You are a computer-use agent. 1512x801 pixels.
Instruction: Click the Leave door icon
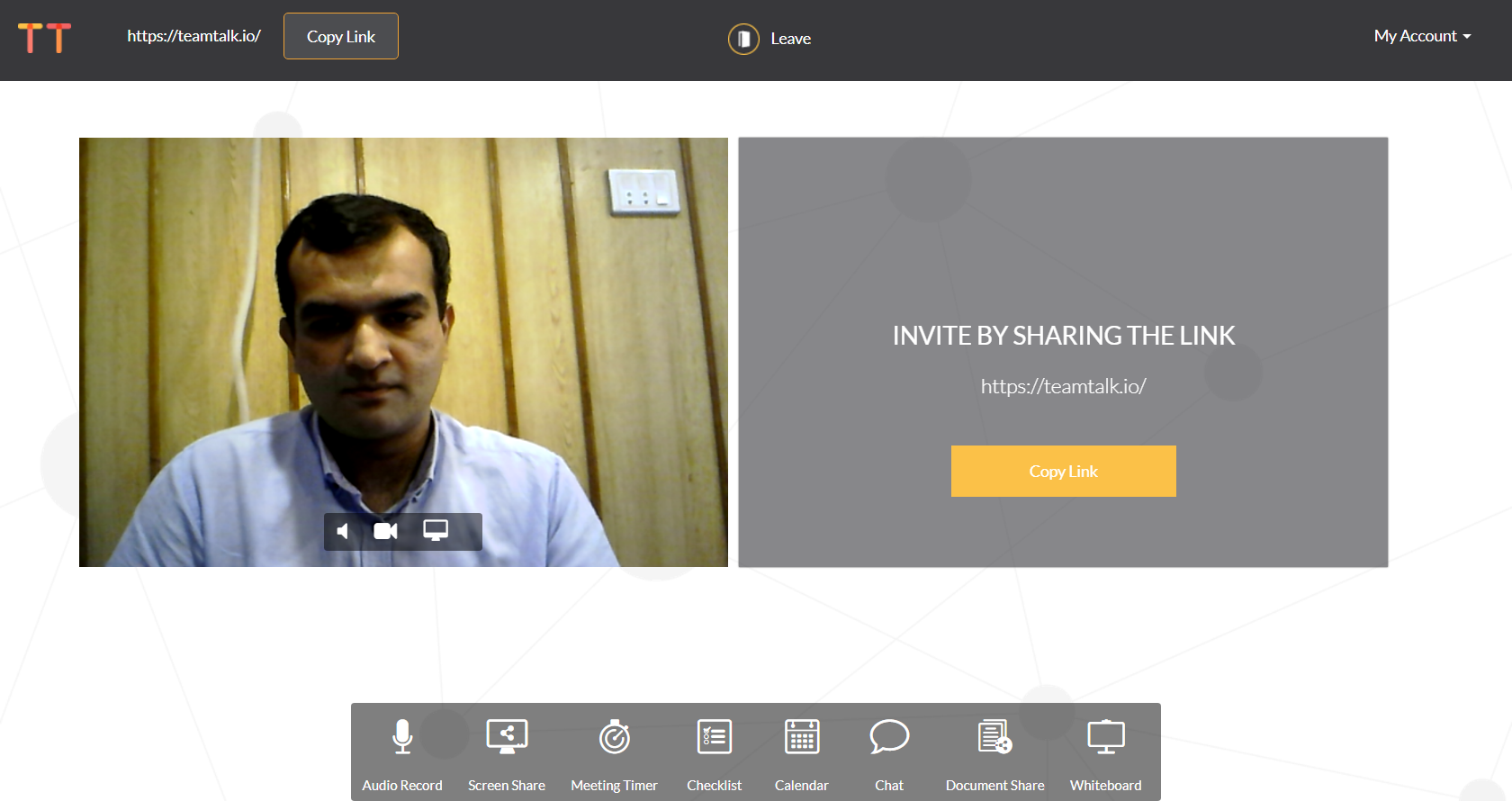(x=743, y=39)
